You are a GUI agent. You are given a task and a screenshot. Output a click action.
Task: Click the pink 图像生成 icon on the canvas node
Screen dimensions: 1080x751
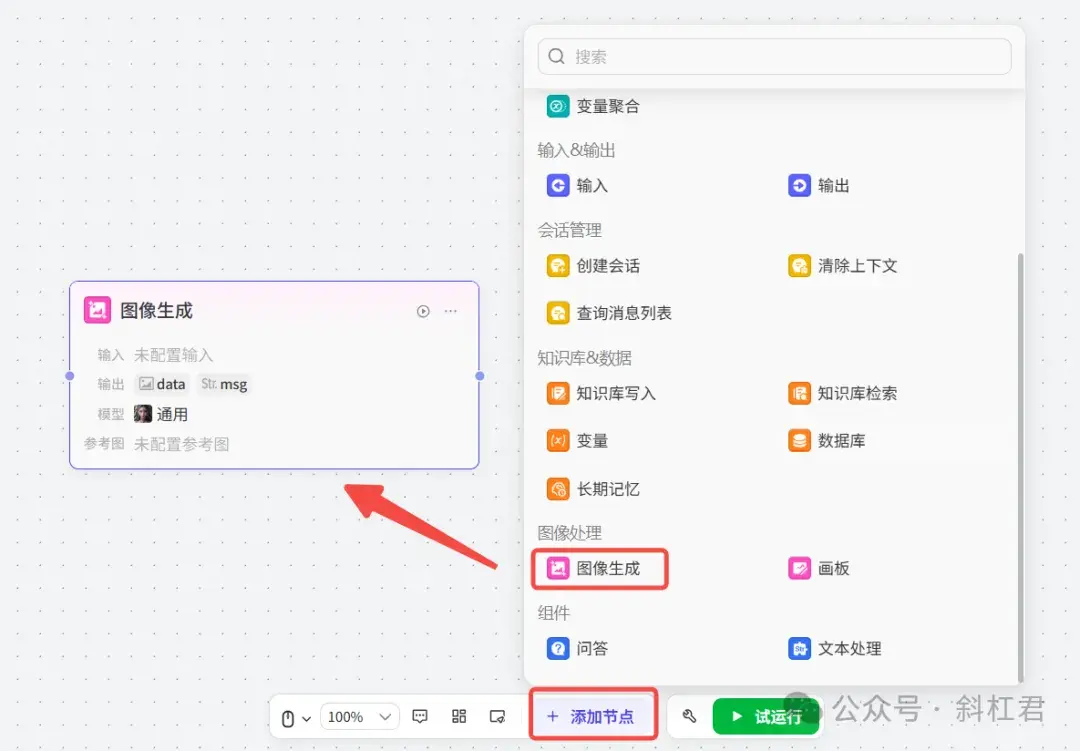[97, 310]
